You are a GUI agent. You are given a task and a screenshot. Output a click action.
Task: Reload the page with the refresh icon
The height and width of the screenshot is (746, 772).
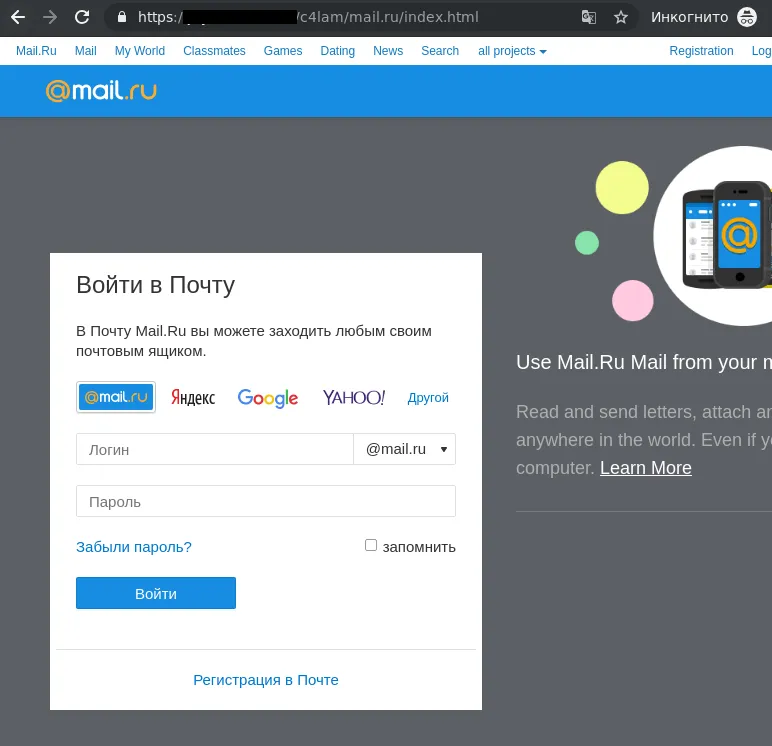point(82,17)
